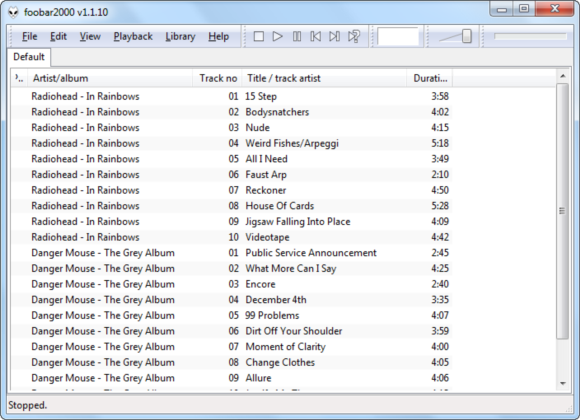
Task: Select the track Change Clothes
Action: [x=231, y=363]
